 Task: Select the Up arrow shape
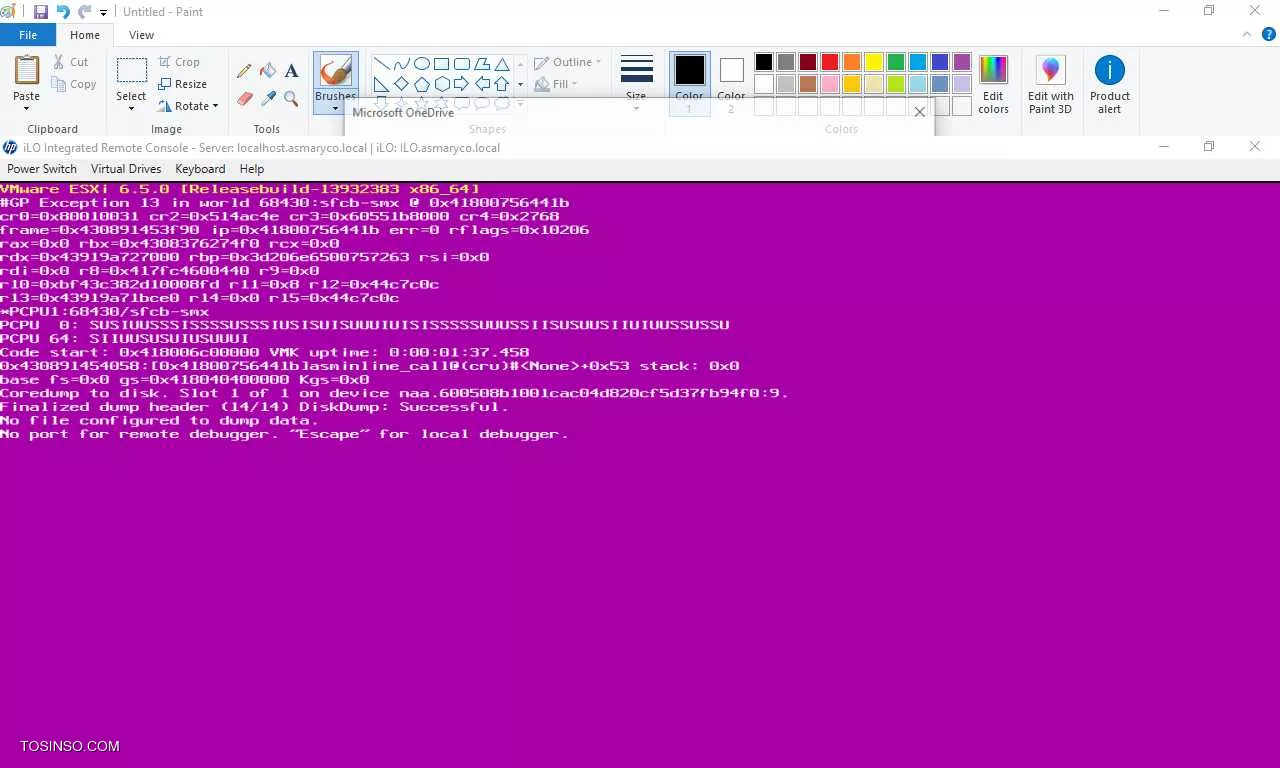tap(502, 84)
